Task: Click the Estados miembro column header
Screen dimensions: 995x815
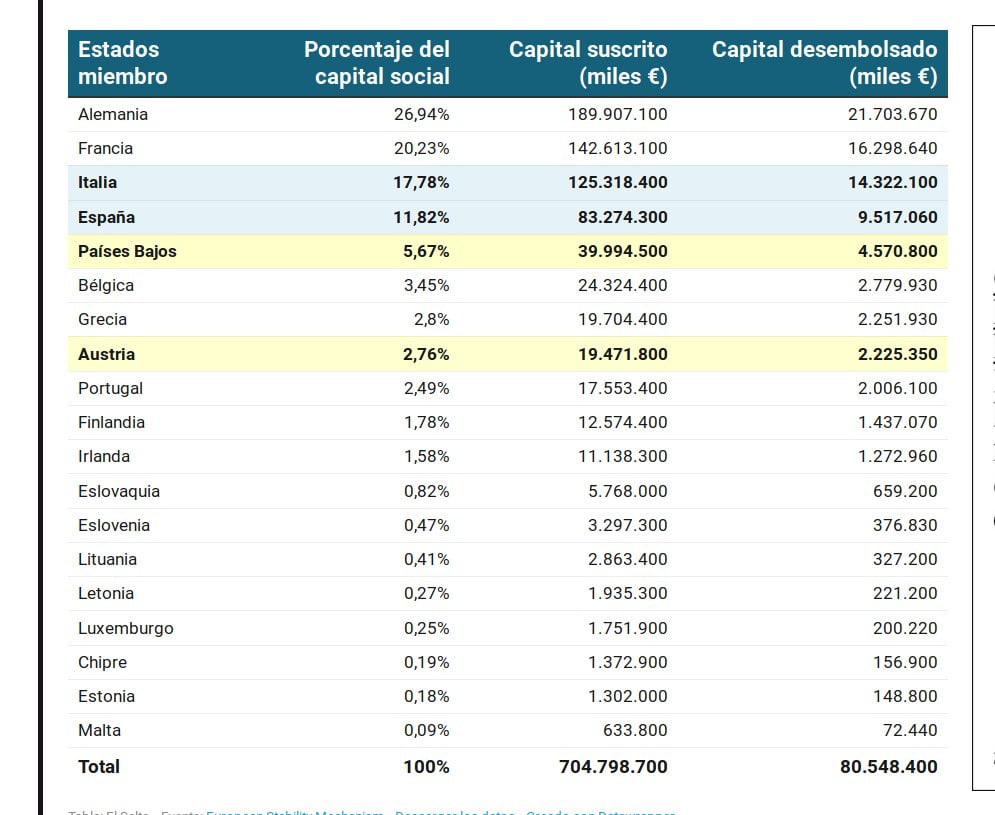Action: [x=122, y=63]
